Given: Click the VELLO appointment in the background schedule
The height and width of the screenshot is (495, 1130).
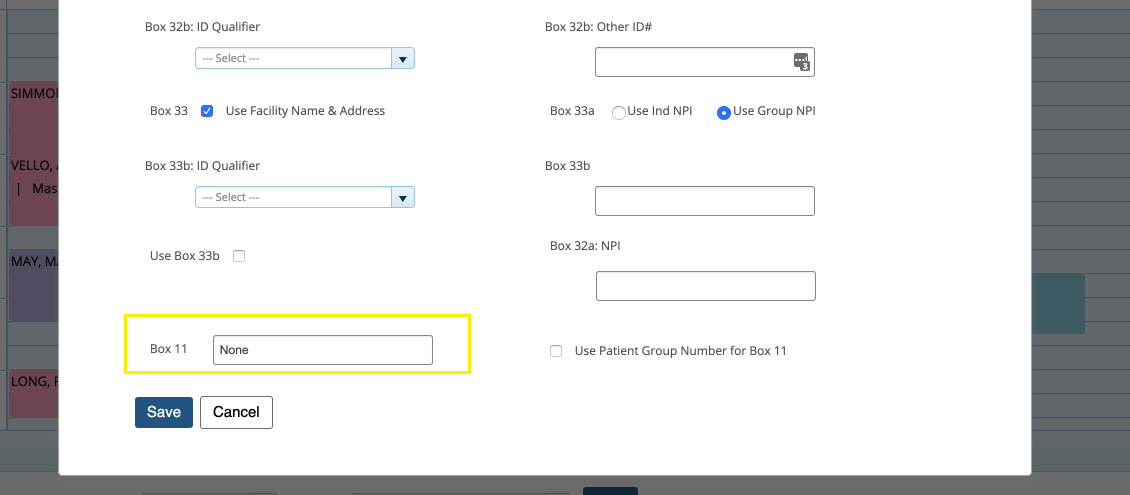Looking at the screenshot, I should [33, 189].
